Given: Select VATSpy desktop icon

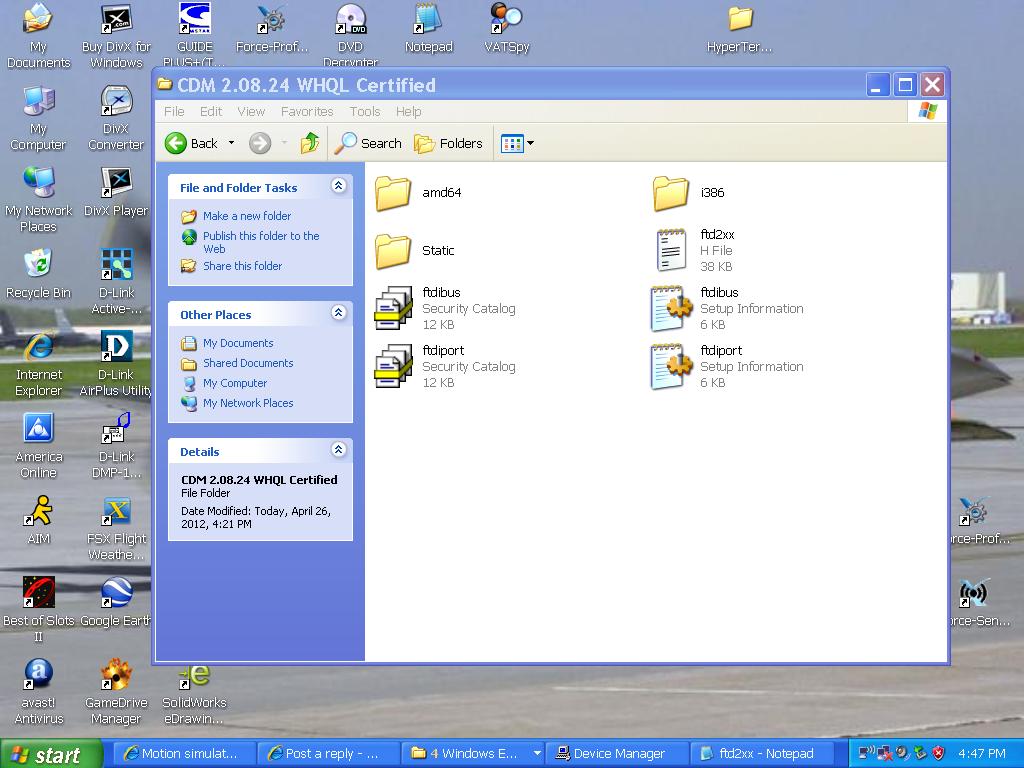Looking at the screenshot, I should pyautogui.click(x=506, y=28).
